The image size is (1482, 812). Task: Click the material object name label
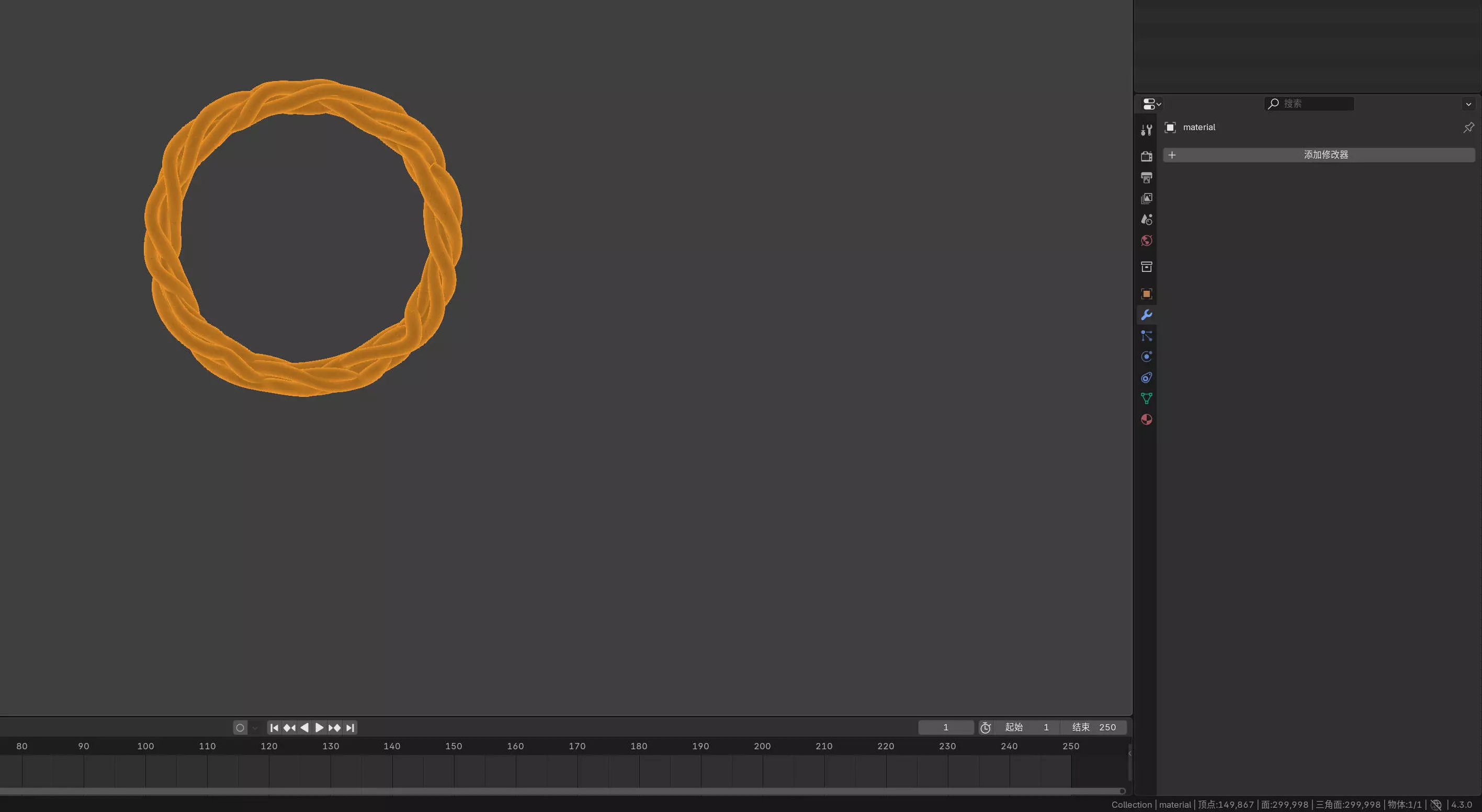pos(1199,127)
